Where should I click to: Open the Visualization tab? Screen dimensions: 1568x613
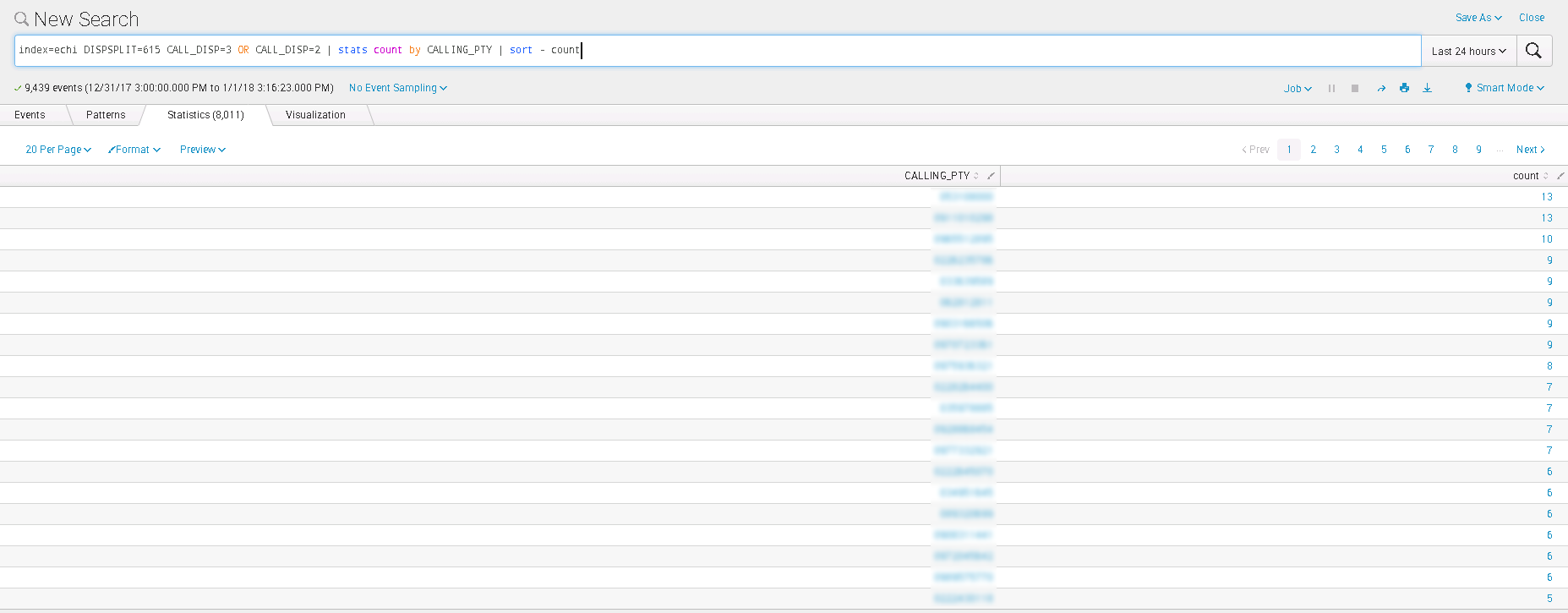(x=315, y=115)
